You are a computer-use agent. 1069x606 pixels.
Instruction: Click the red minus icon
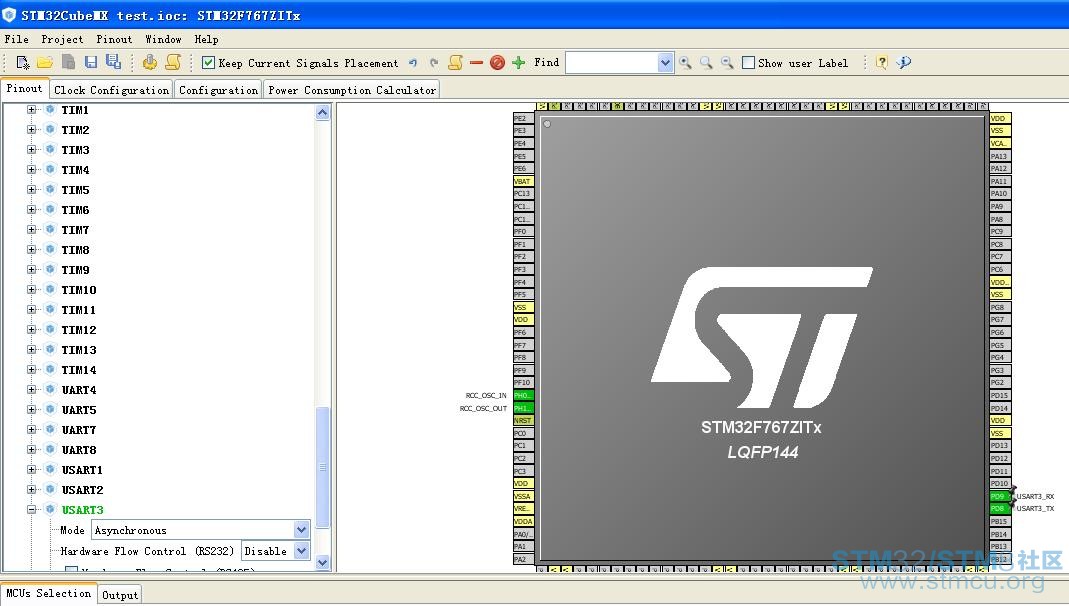click(x=476, y=63)
